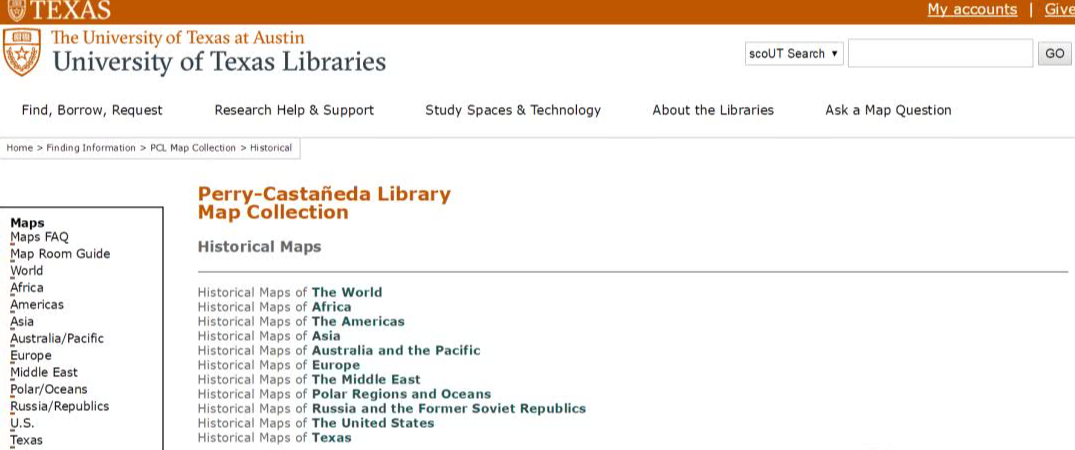Open Study Spaces & Technology menu
The height and width of the screenshot is (450, 1075).
click(513, 110)
